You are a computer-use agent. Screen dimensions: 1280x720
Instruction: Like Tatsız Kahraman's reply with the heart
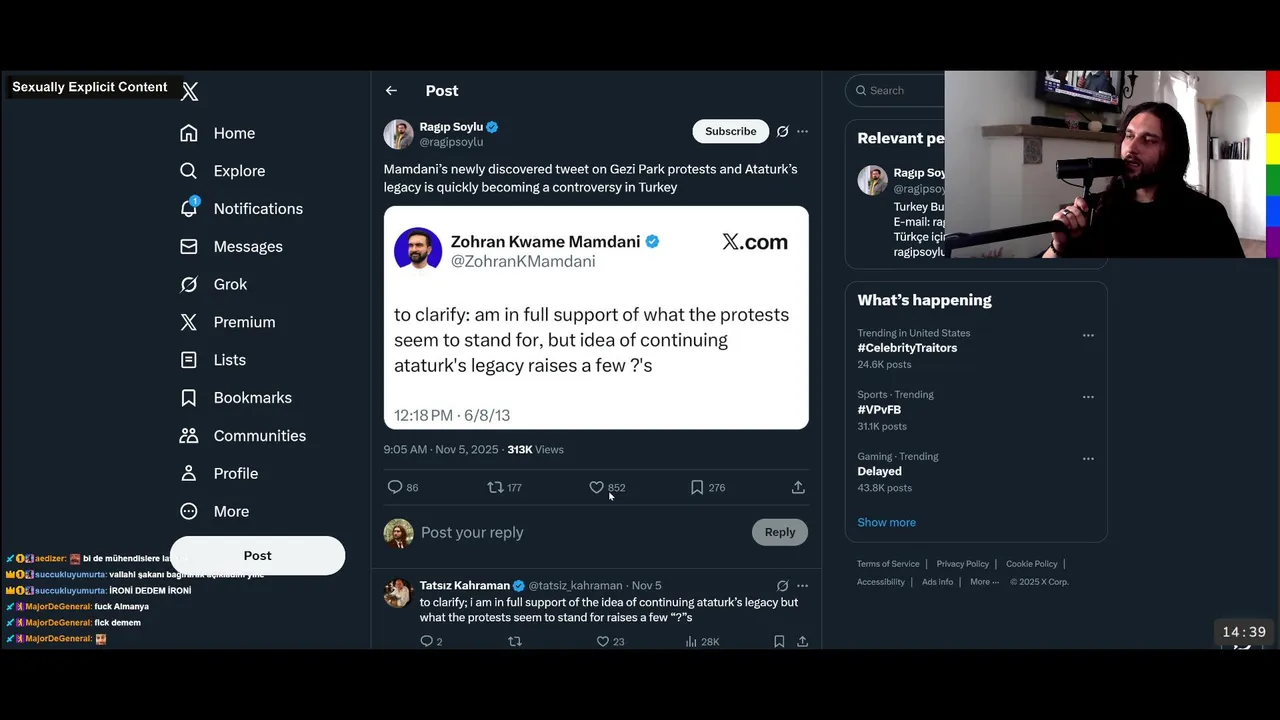tap(603, 641)
